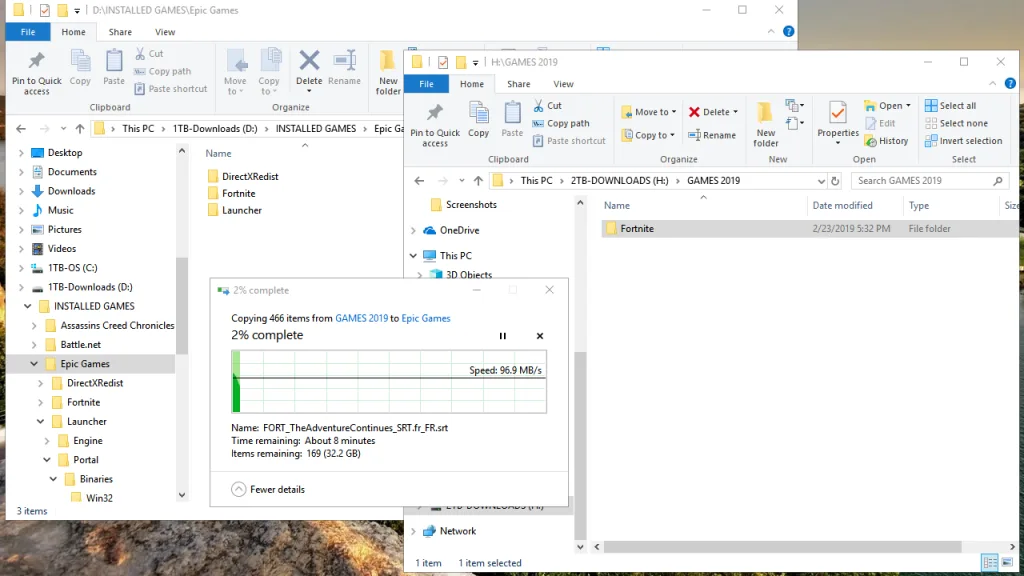Expand Battle.net folder in tree

[34, 345]
